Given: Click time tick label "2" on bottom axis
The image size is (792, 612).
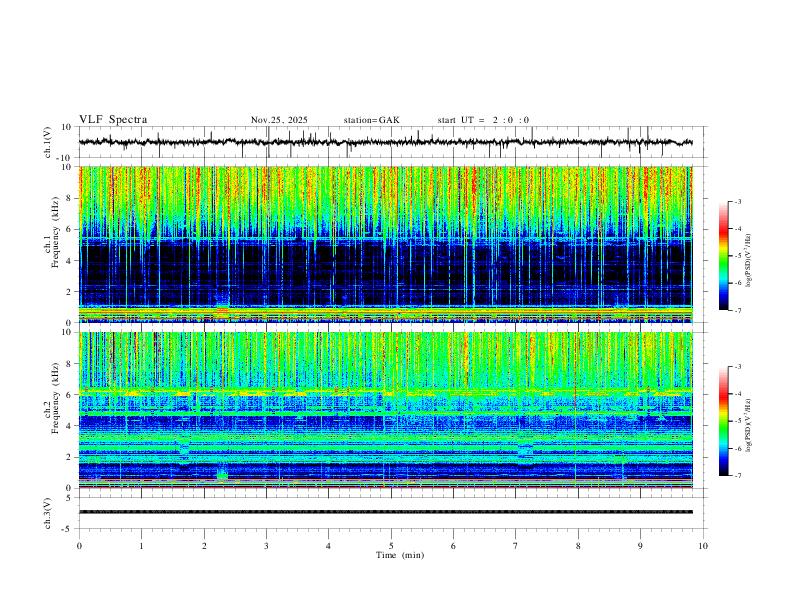Looking at the screenshot, I should point(204,546).
